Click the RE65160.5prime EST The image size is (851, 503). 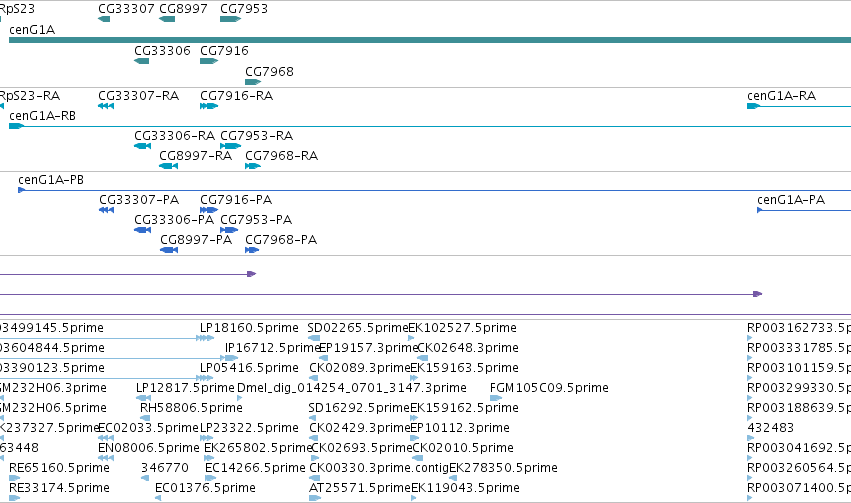coord(59,468)
